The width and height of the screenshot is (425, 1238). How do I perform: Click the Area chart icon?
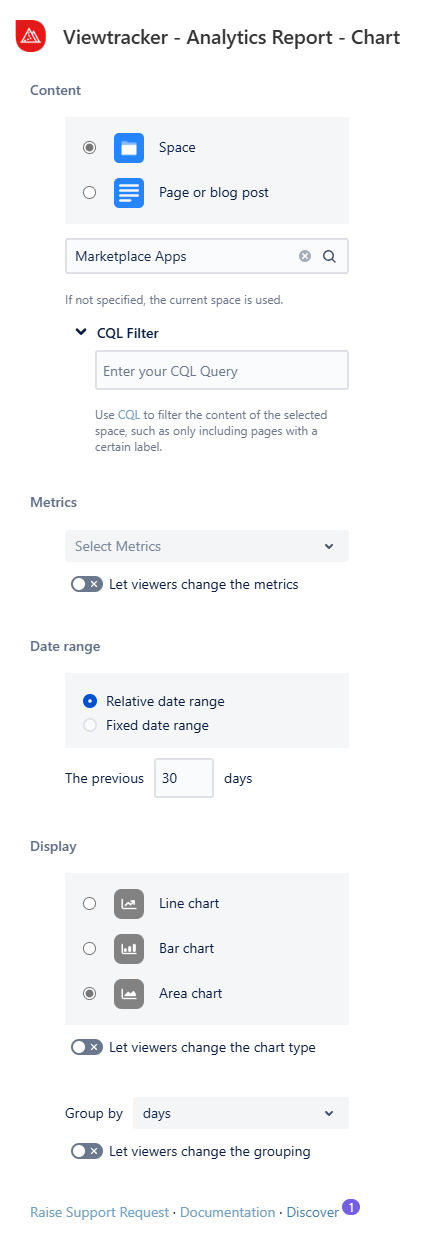(x=129, y=994)
